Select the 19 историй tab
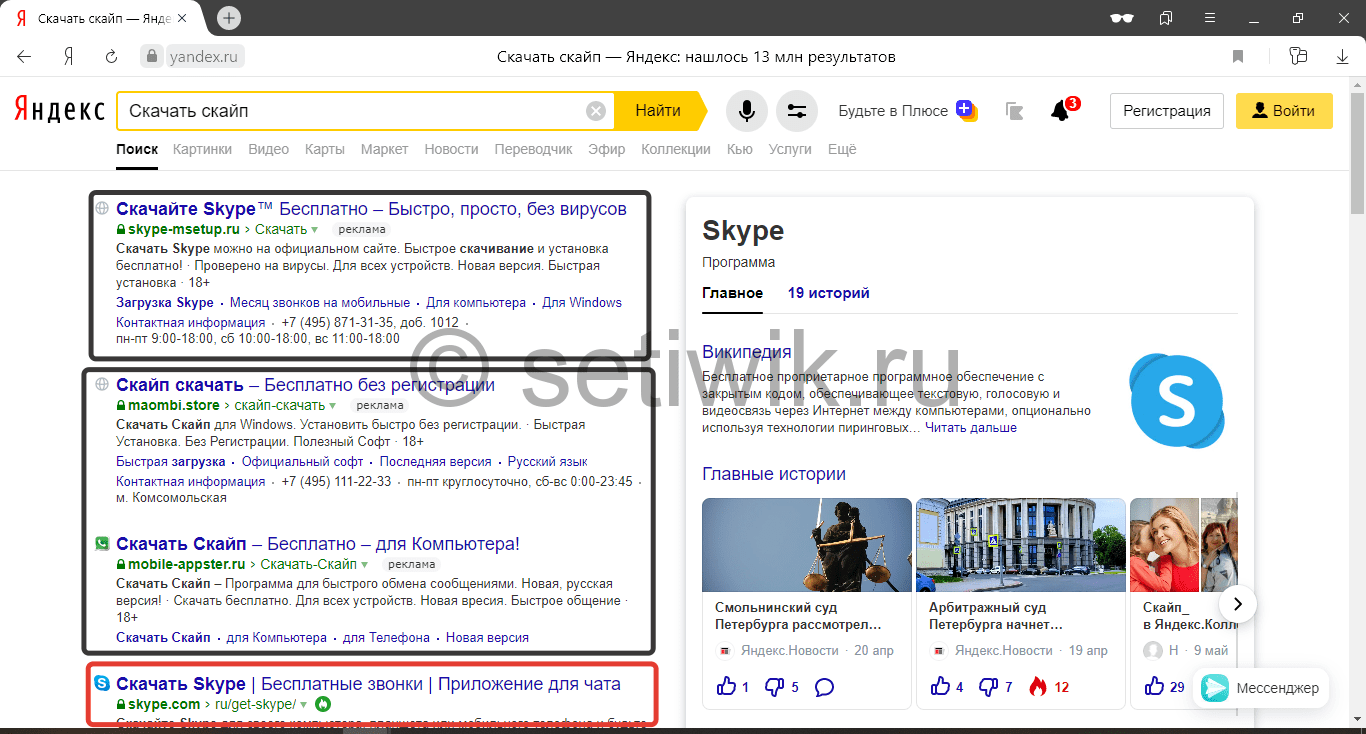Screen dimensions: 1366x734 [829, 293]
